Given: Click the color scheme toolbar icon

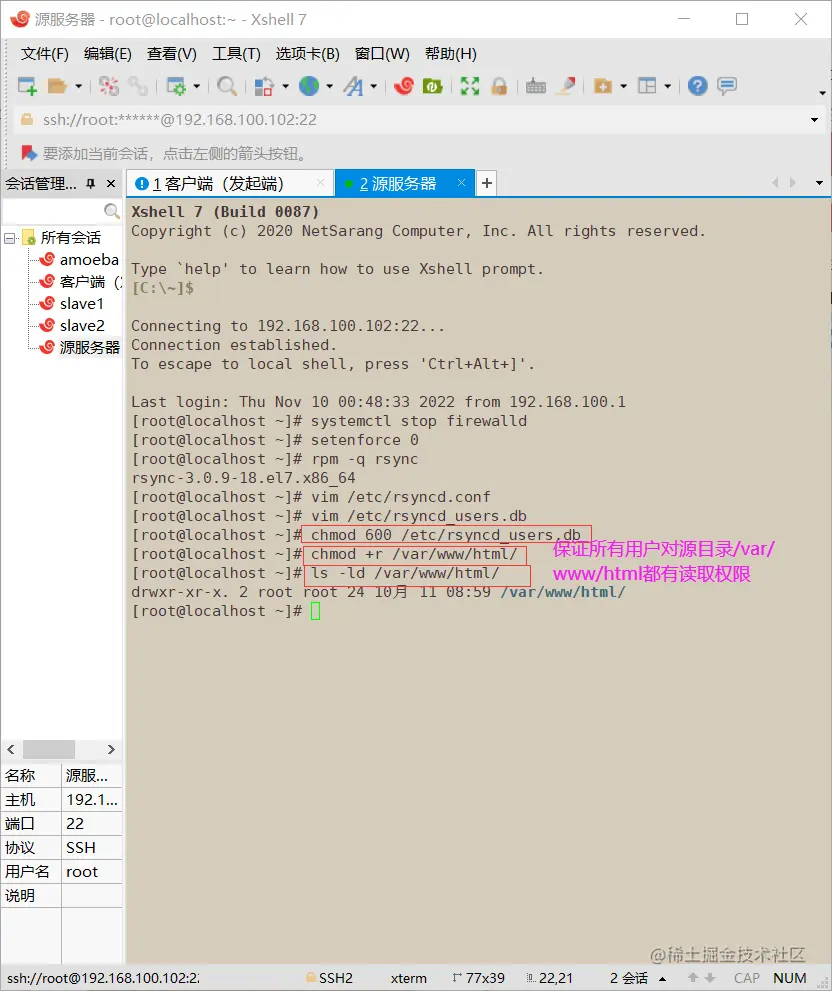Looking at the screenshot, I should pyautogui.click(x=264, y=85).
